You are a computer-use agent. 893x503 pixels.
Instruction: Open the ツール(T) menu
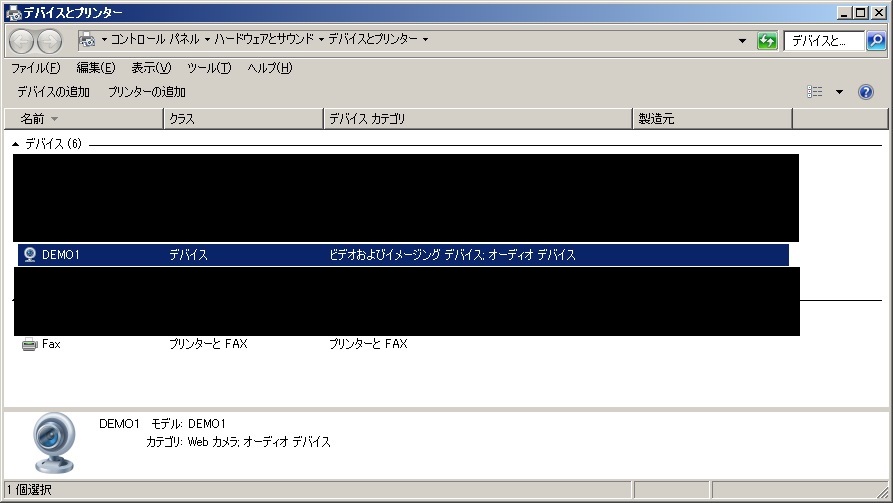click(x=209, y=68)
